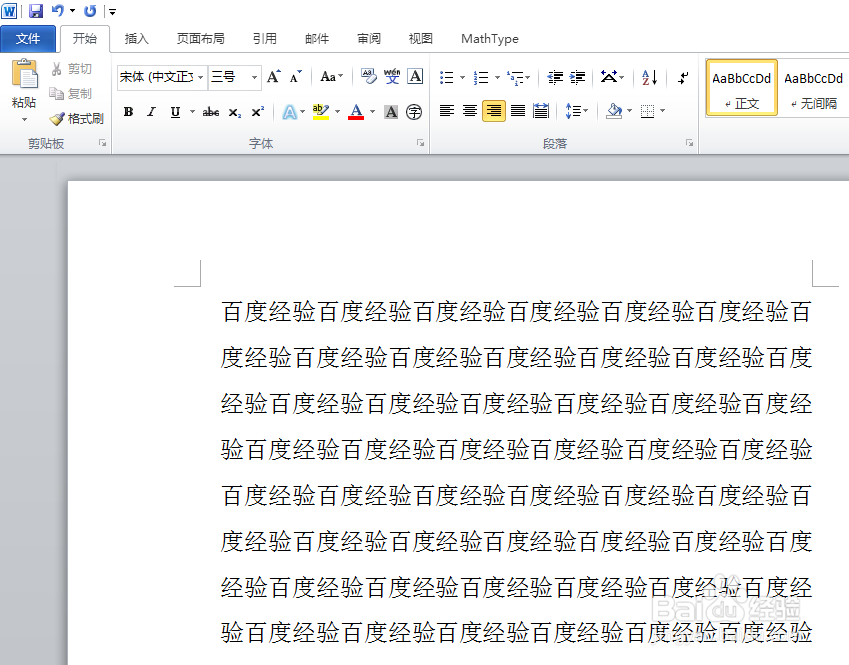Open the clipboard pane launcher

click(102, 143)
